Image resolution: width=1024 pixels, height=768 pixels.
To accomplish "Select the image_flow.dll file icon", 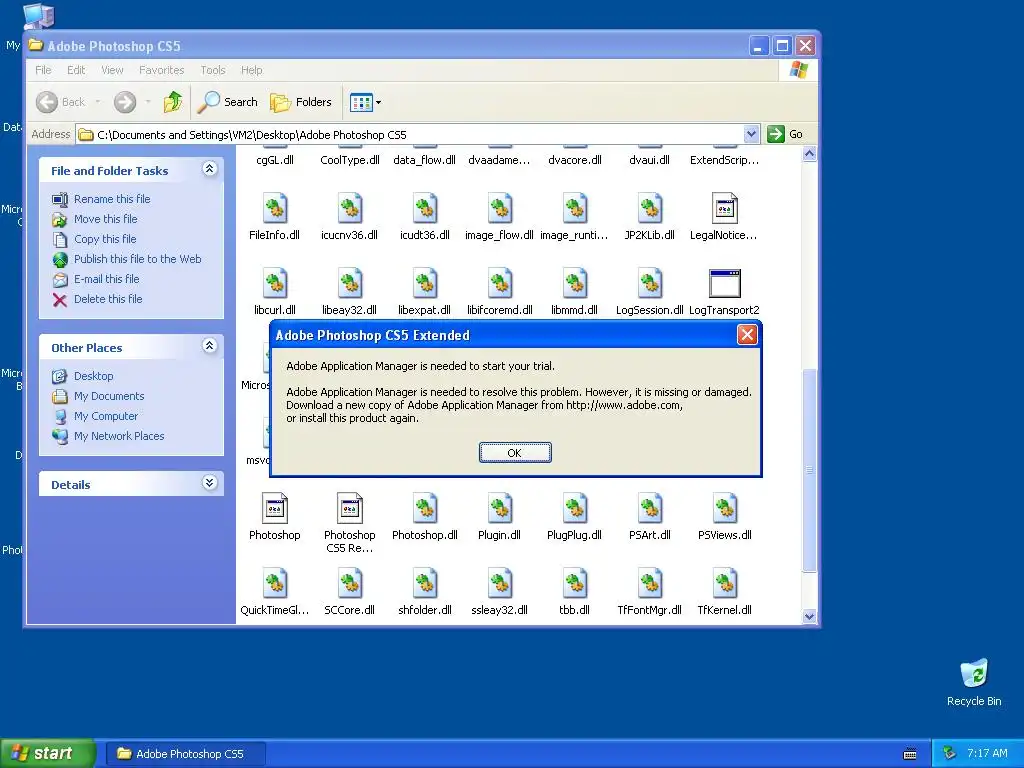I will click(x=500, y=208).
